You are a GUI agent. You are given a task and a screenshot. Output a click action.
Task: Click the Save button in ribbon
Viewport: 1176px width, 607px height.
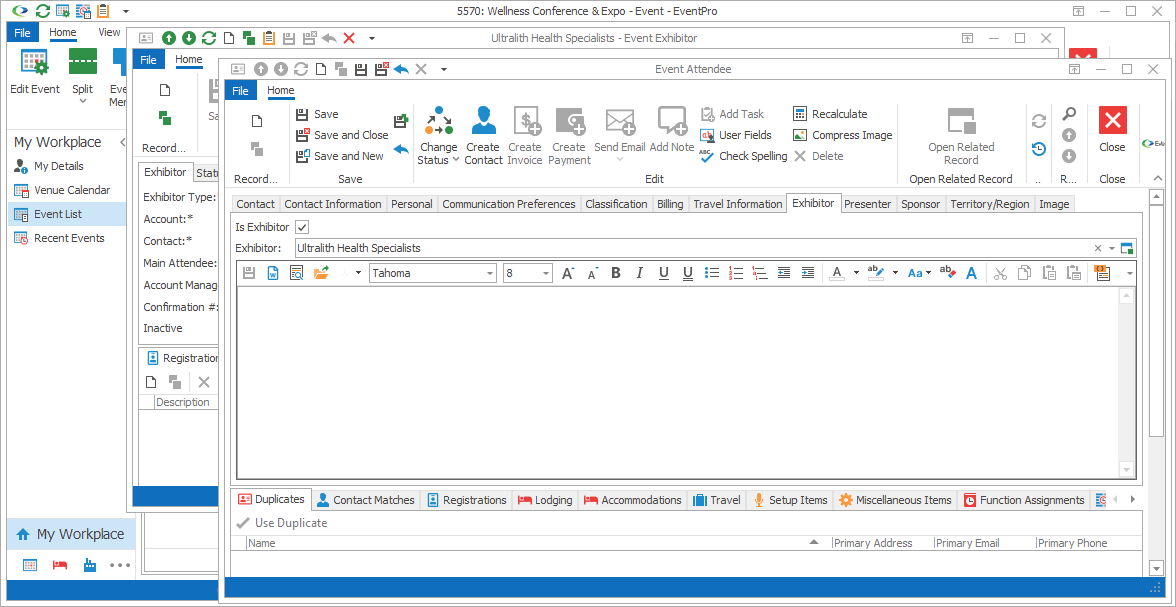(x=317, y=114)
